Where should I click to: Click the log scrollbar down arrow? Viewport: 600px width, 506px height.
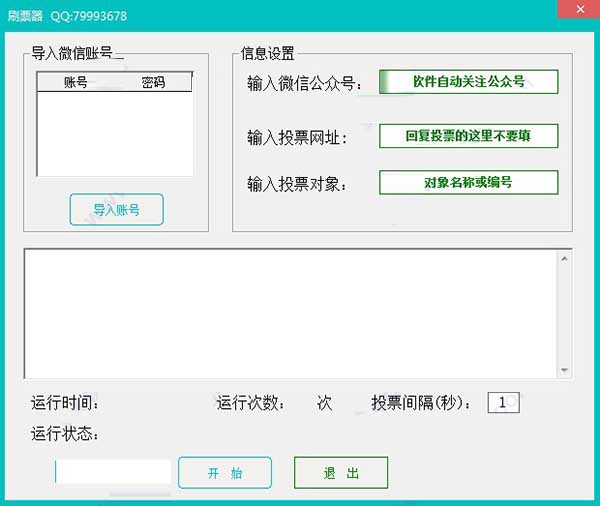564,370
